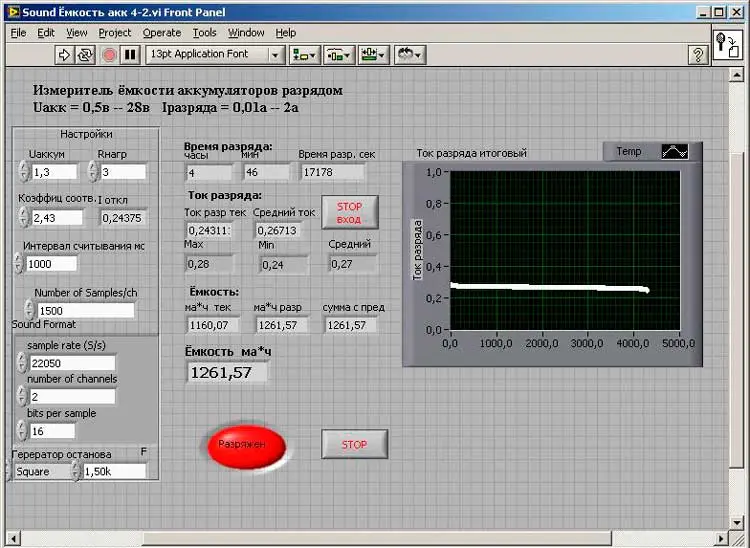Click the bottom STOP button
This screenshot has height=548, width=750.
354,444
